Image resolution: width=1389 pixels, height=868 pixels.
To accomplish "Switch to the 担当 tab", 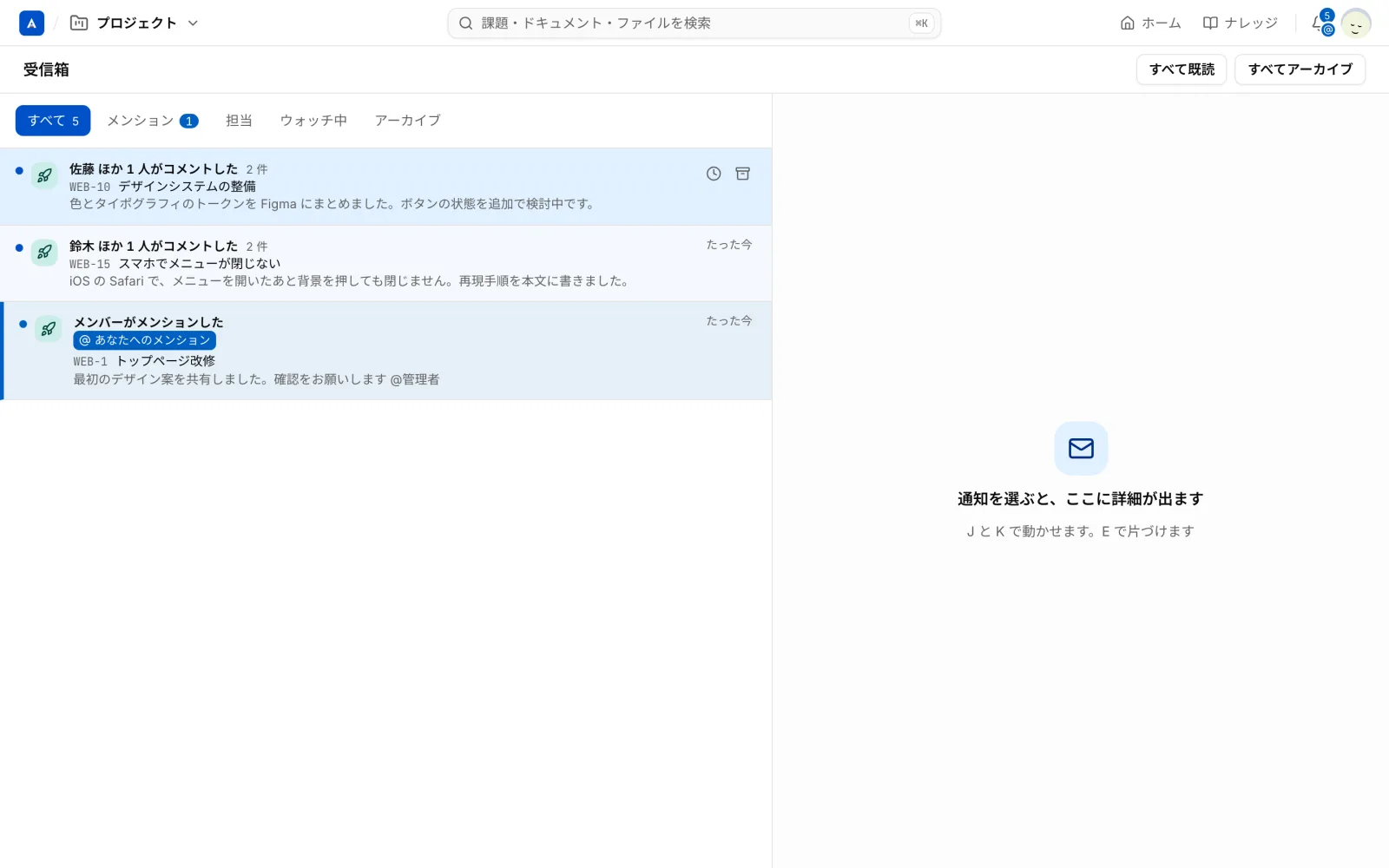I will tap(239, 121).
